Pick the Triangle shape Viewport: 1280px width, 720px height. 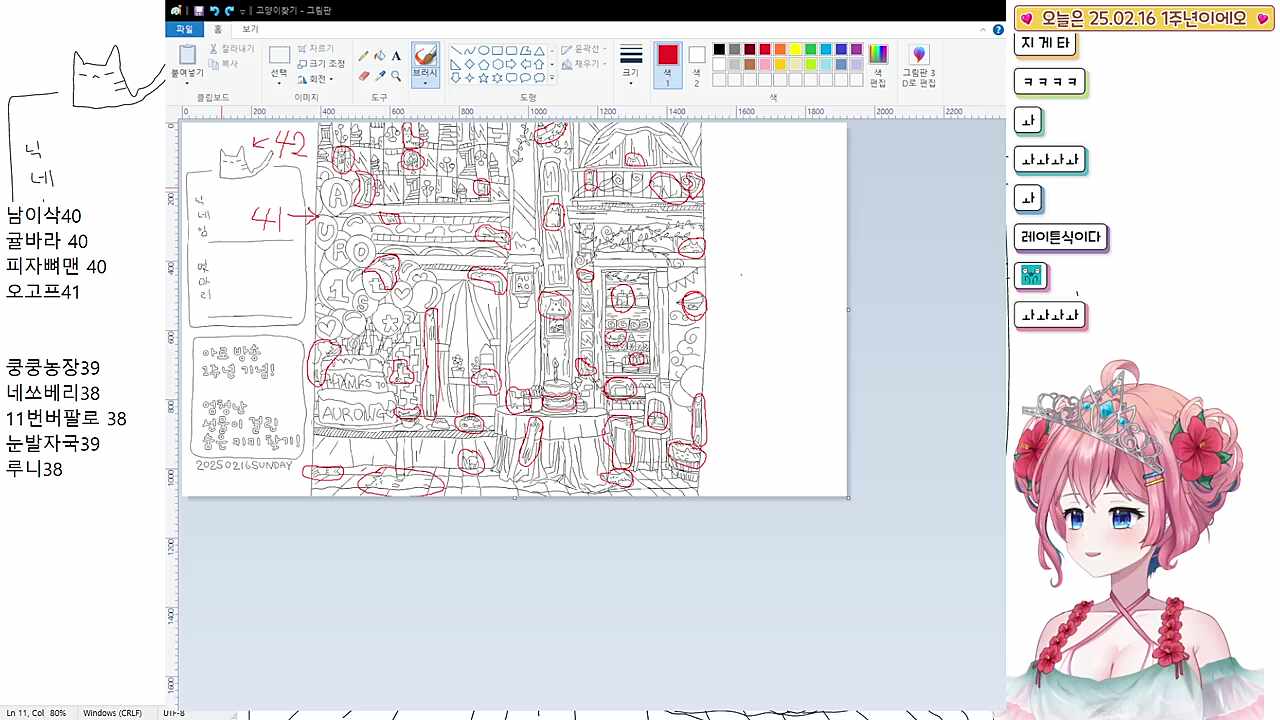540,50
